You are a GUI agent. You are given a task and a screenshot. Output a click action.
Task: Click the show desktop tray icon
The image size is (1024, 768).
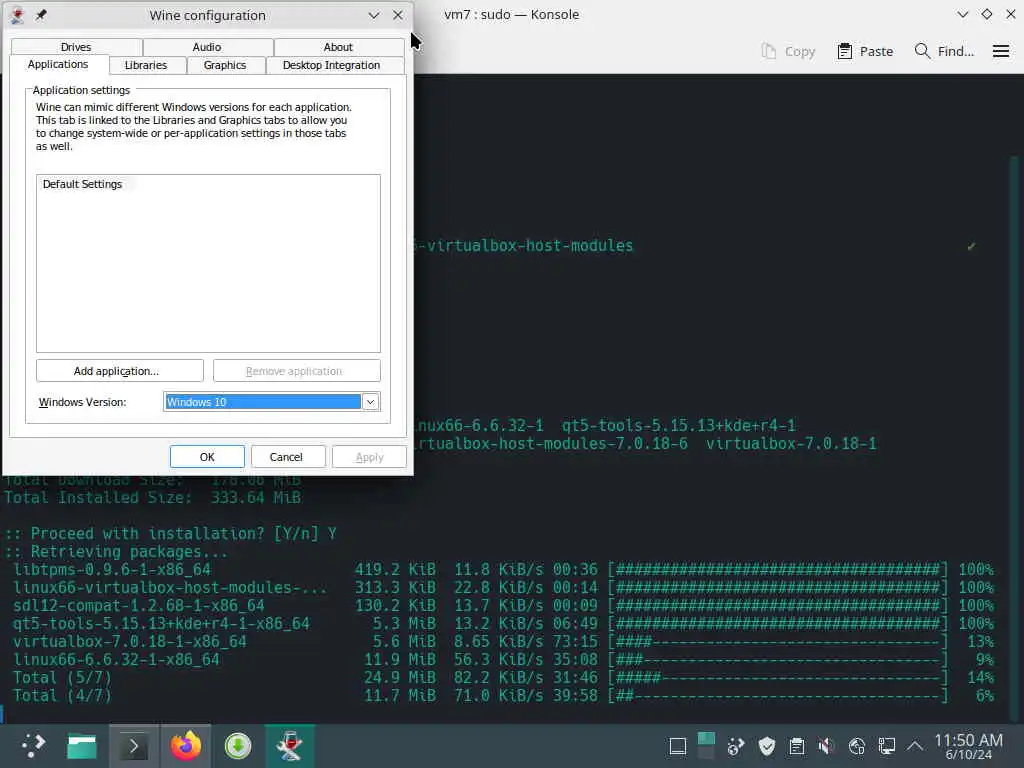click(x=677, y=746)
